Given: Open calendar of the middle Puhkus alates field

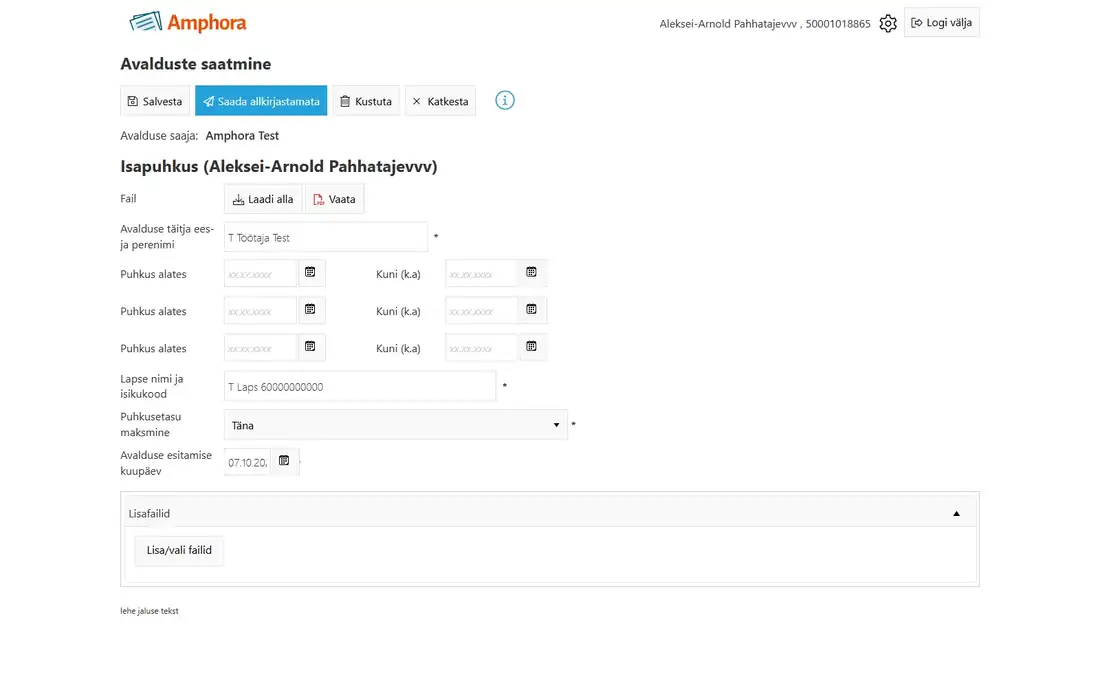Looking at the screenshot, I should (x=310, y=310).
